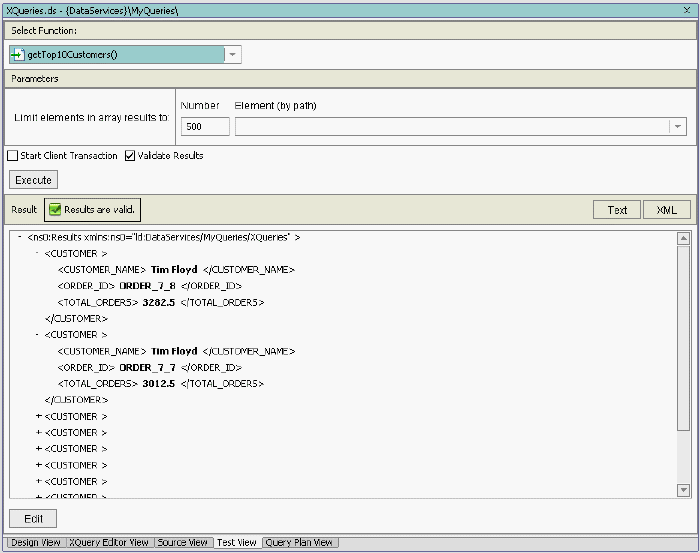Click the results scrollbar up arrow

(683, 239)
